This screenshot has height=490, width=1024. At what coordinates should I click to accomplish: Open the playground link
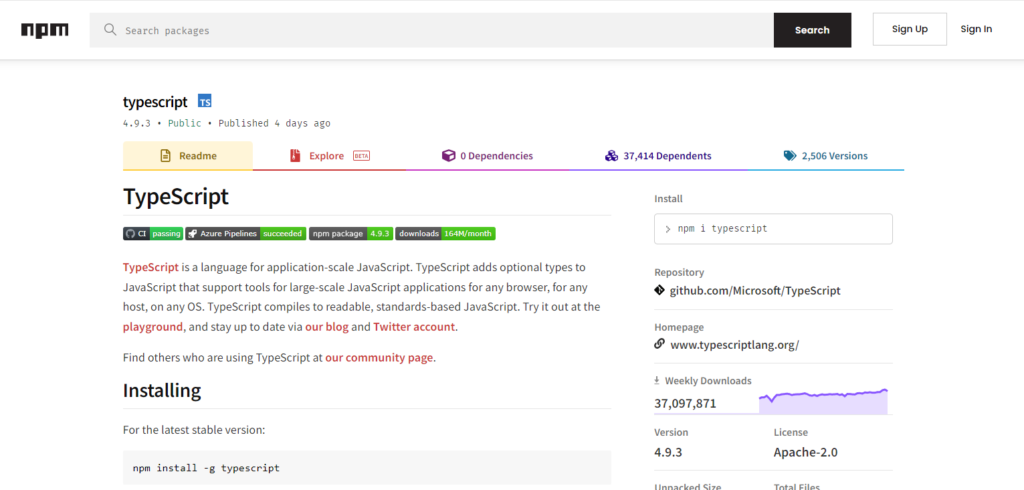tap(153, 327)
